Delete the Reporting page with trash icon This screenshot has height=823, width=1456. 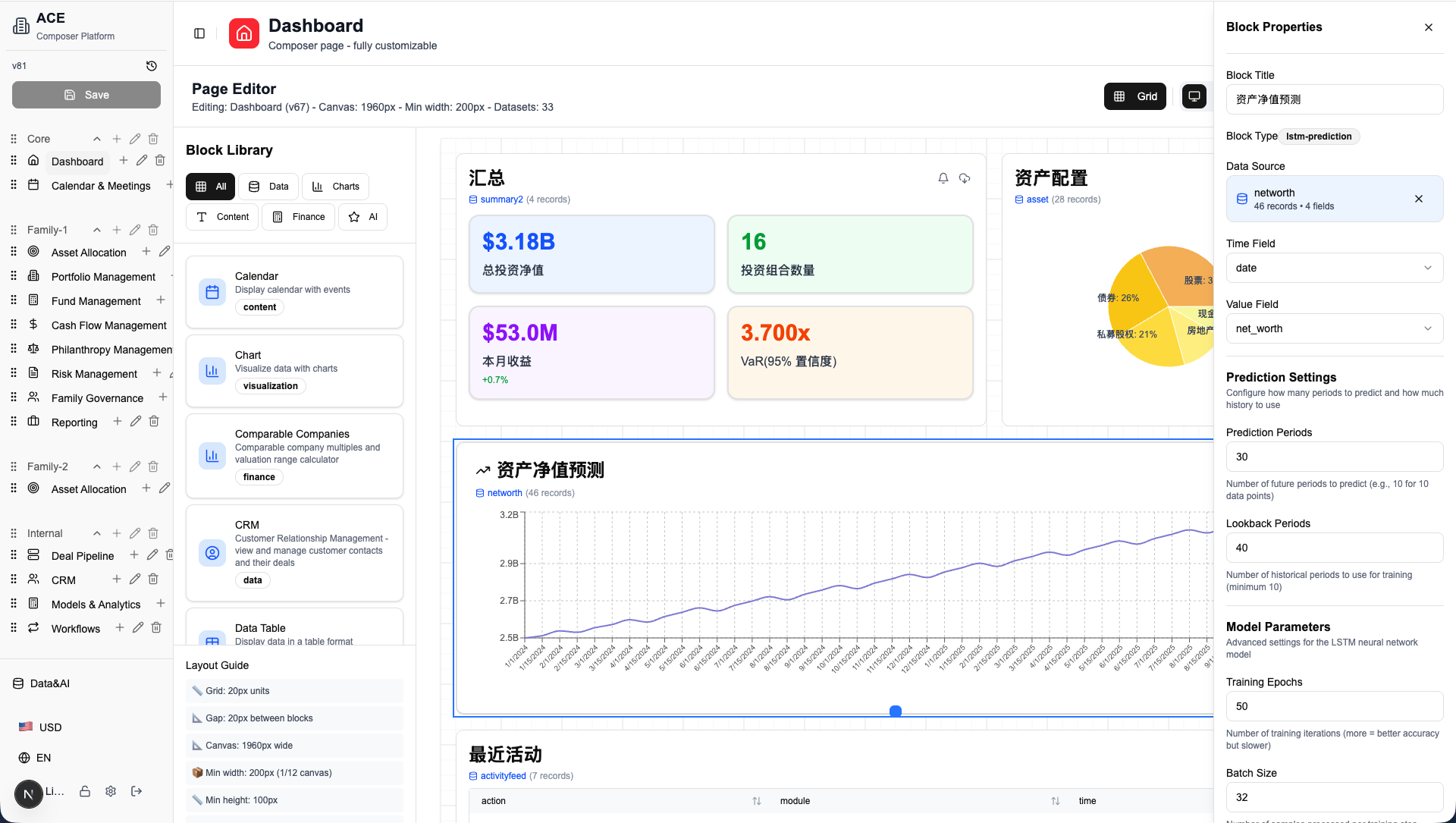(x=154, y=422)
